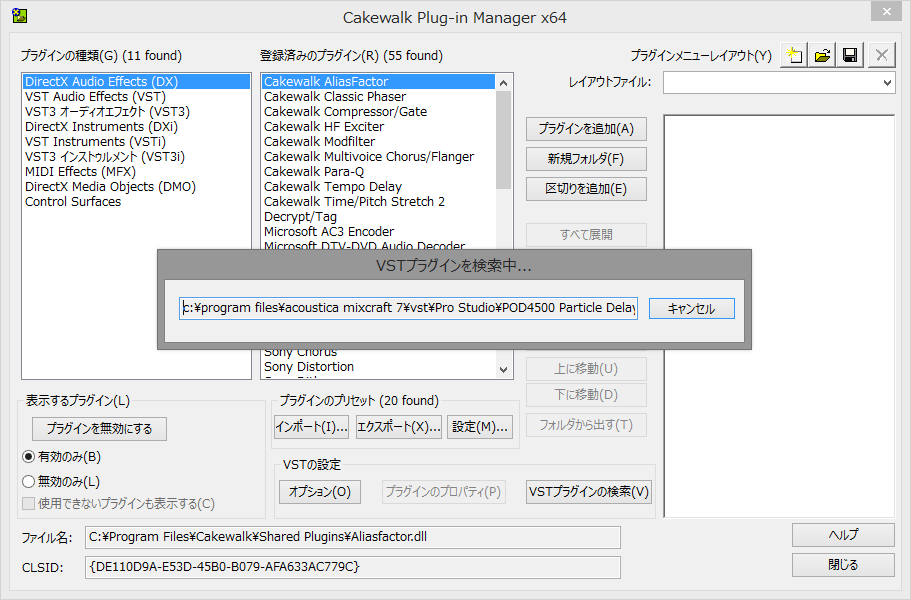The height and width of the screenshot is (600, 911).
Task: Click the registered plug-ins list scroll-up arrow
Action: (504, 82)
